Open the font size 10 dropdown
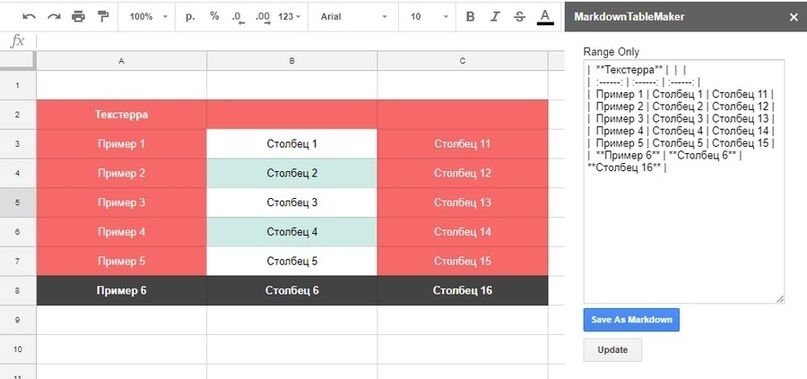The image size is (807, 379). (429, 17)
